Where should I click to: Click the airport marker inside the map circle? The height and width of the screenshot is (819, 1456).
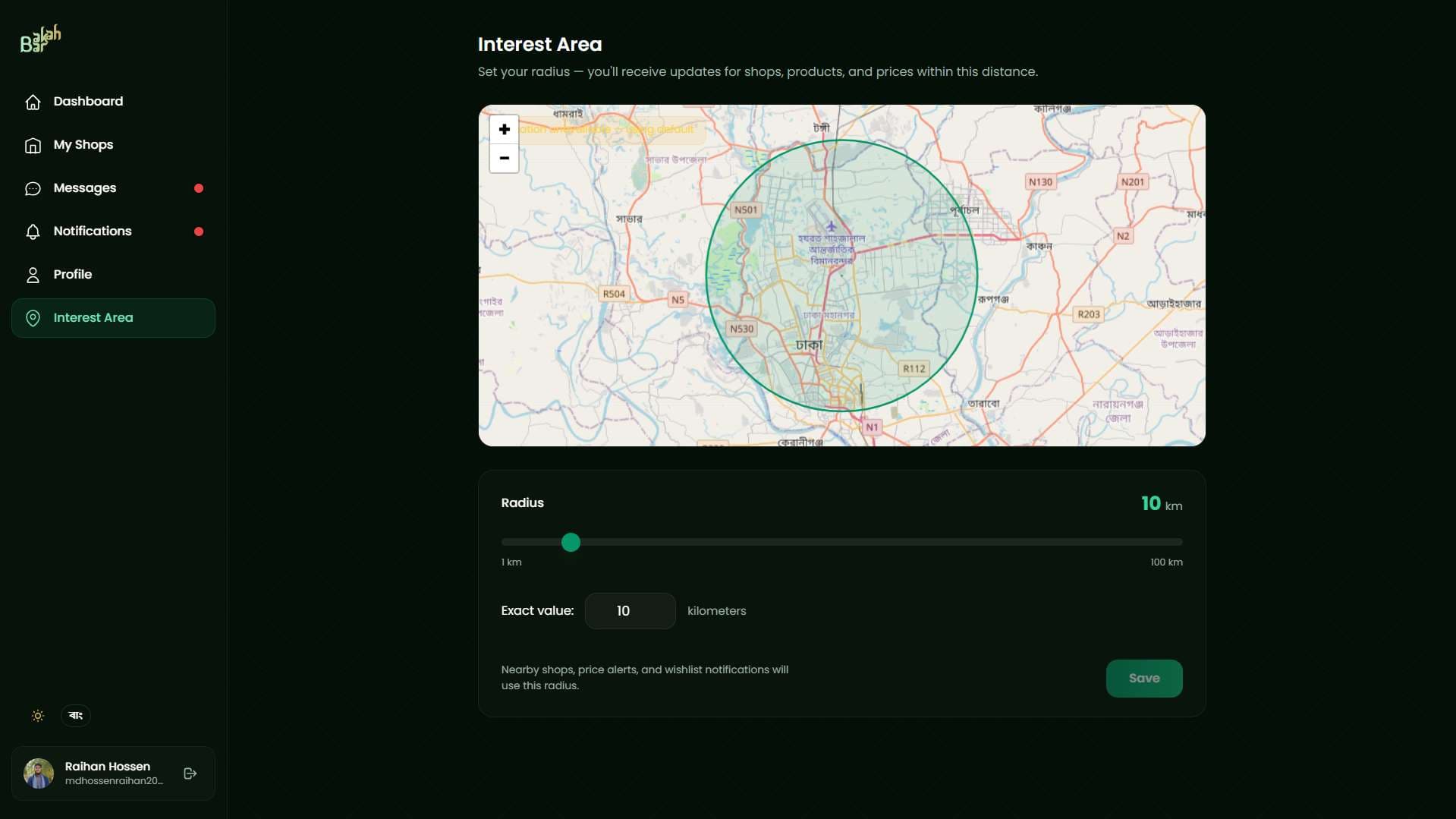(x=831, y=226)
